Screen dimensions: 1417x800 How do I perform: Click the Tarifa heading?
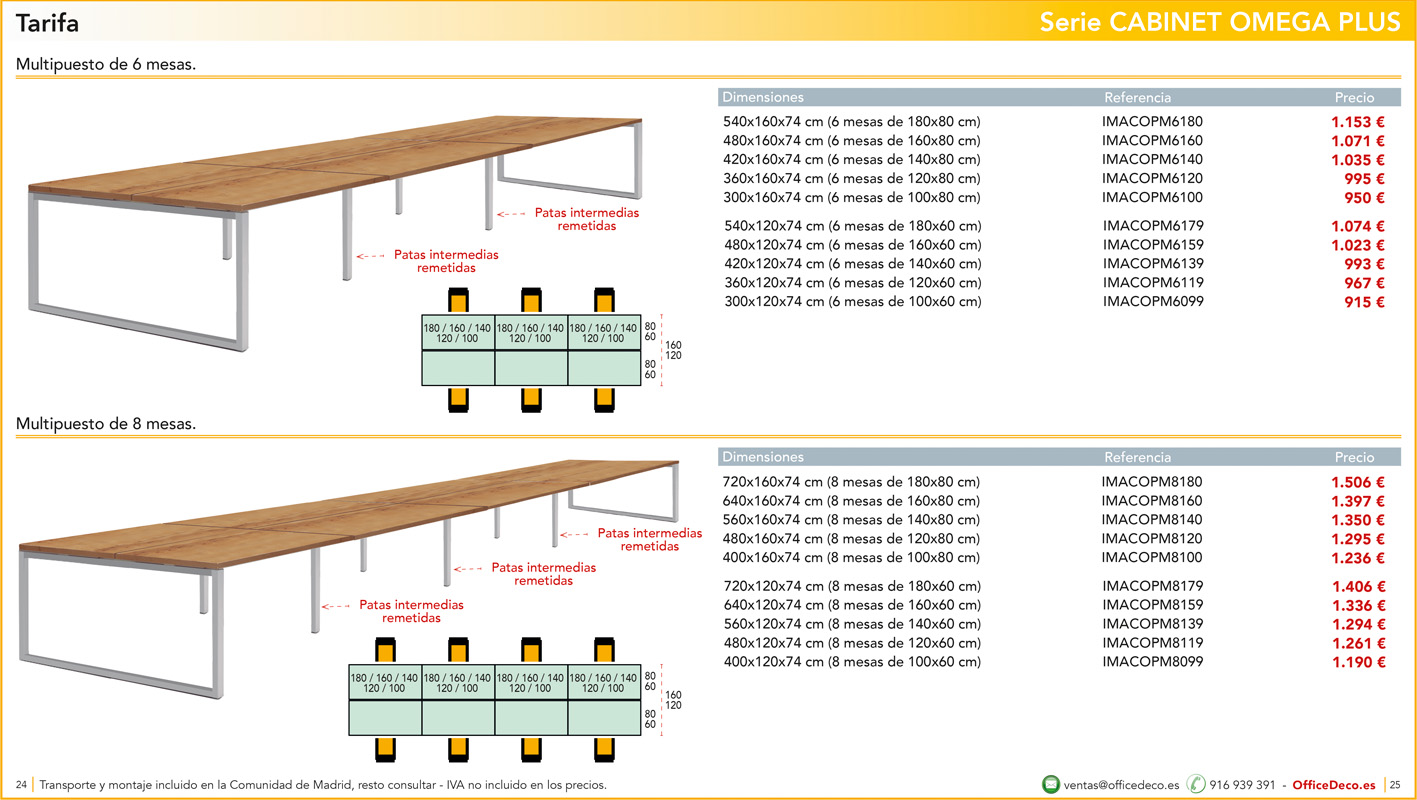[47, 22]
